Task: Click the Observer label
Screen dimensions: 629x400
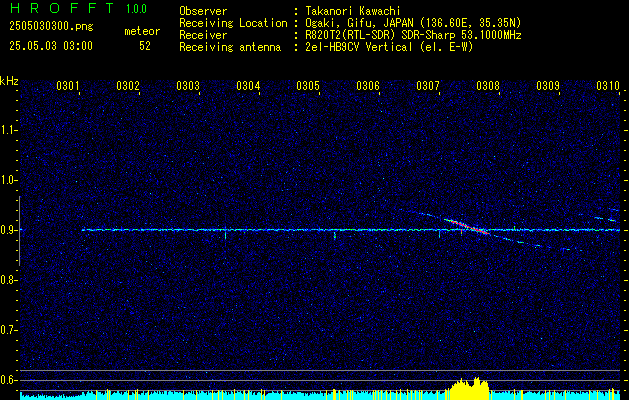Action: tap(203, 11)
